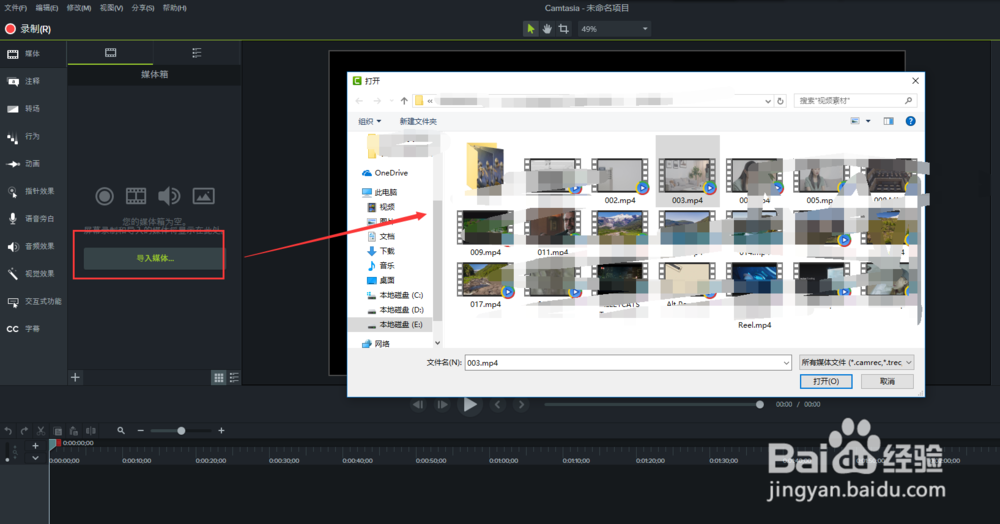Open the 文件(F) menu
1000x524 pixels.
15,8
